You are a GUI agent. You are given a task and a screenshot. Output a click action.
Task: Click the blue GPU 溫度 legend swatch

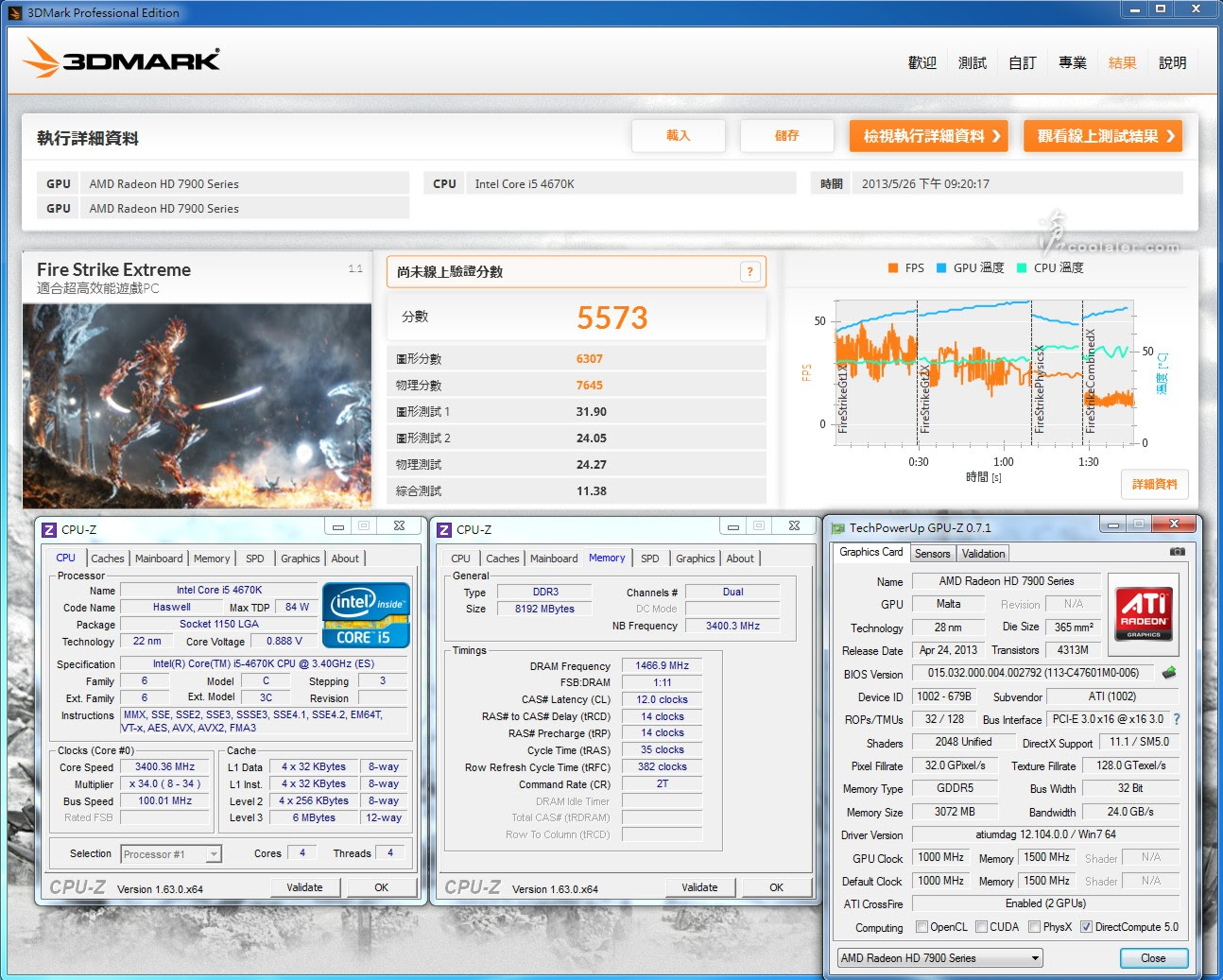[x=941, y=268]
